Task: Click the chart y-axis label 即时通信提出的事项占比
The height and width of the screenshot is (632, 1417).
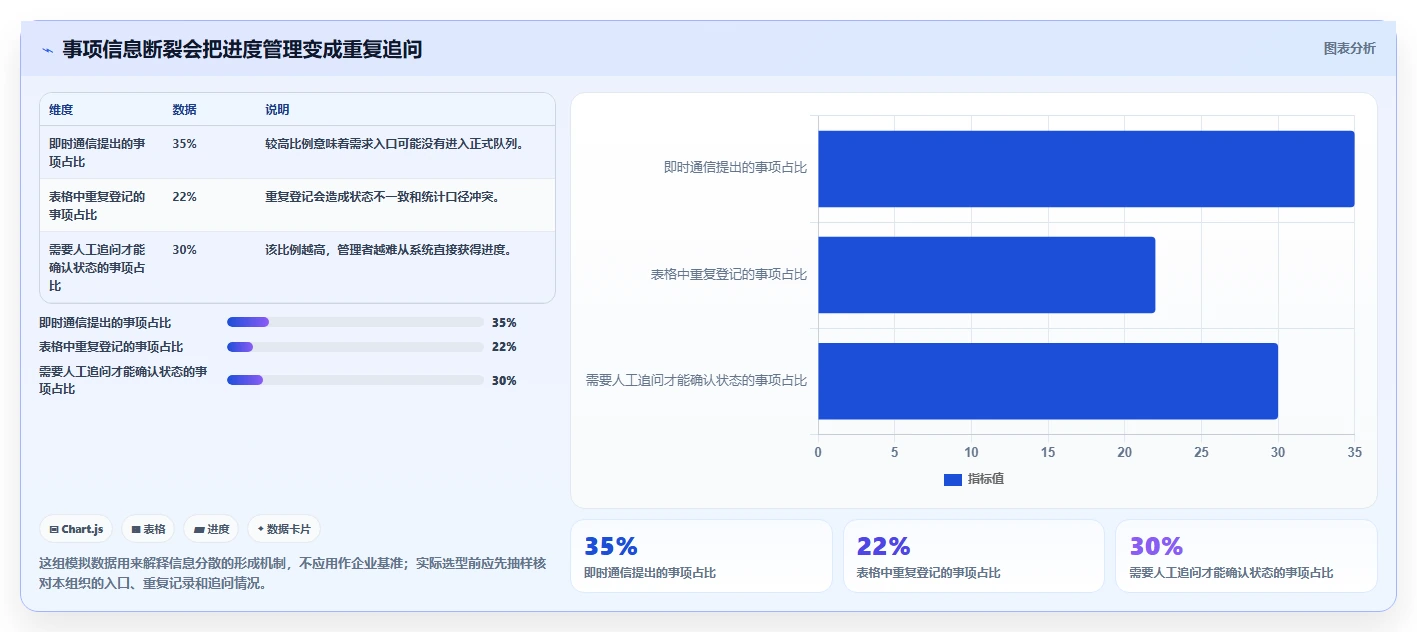Action: pos(735,168)
